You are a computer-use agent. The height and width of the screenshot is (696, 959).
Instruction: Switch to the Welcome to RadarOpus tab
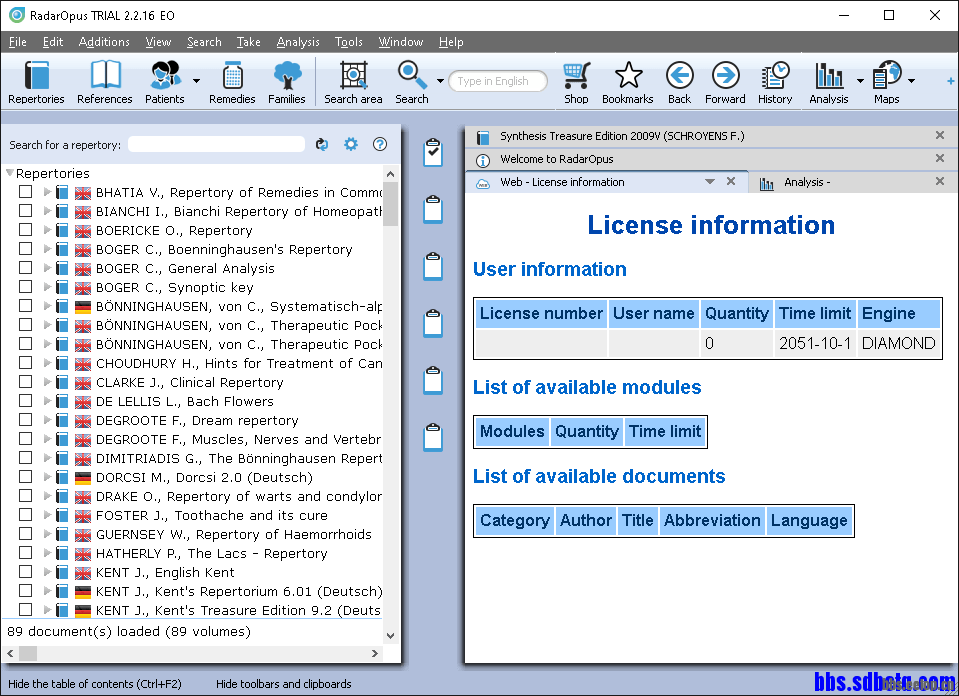557,159
